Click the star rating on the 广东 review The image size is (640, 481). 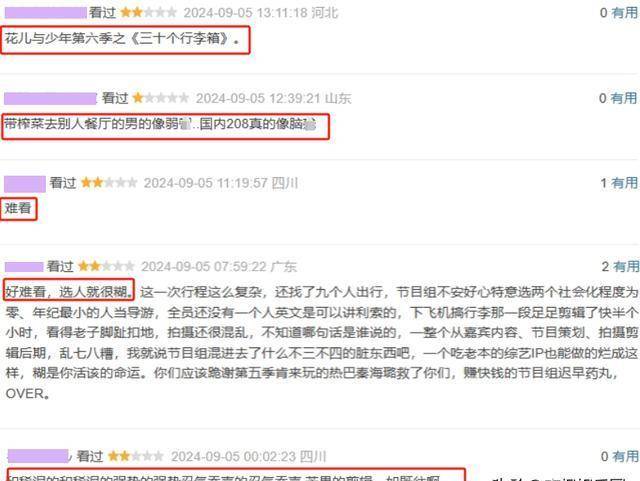[106, 266]
